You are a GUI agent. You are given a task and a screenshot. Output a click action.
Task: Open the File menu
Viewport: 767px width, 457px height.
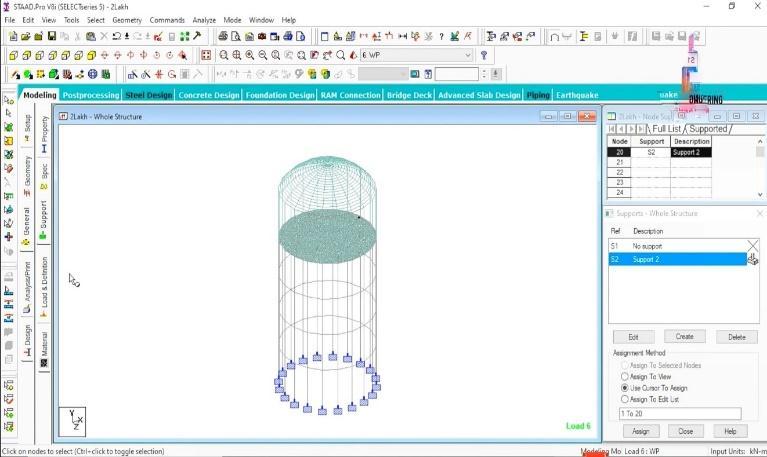click(10, 20)
